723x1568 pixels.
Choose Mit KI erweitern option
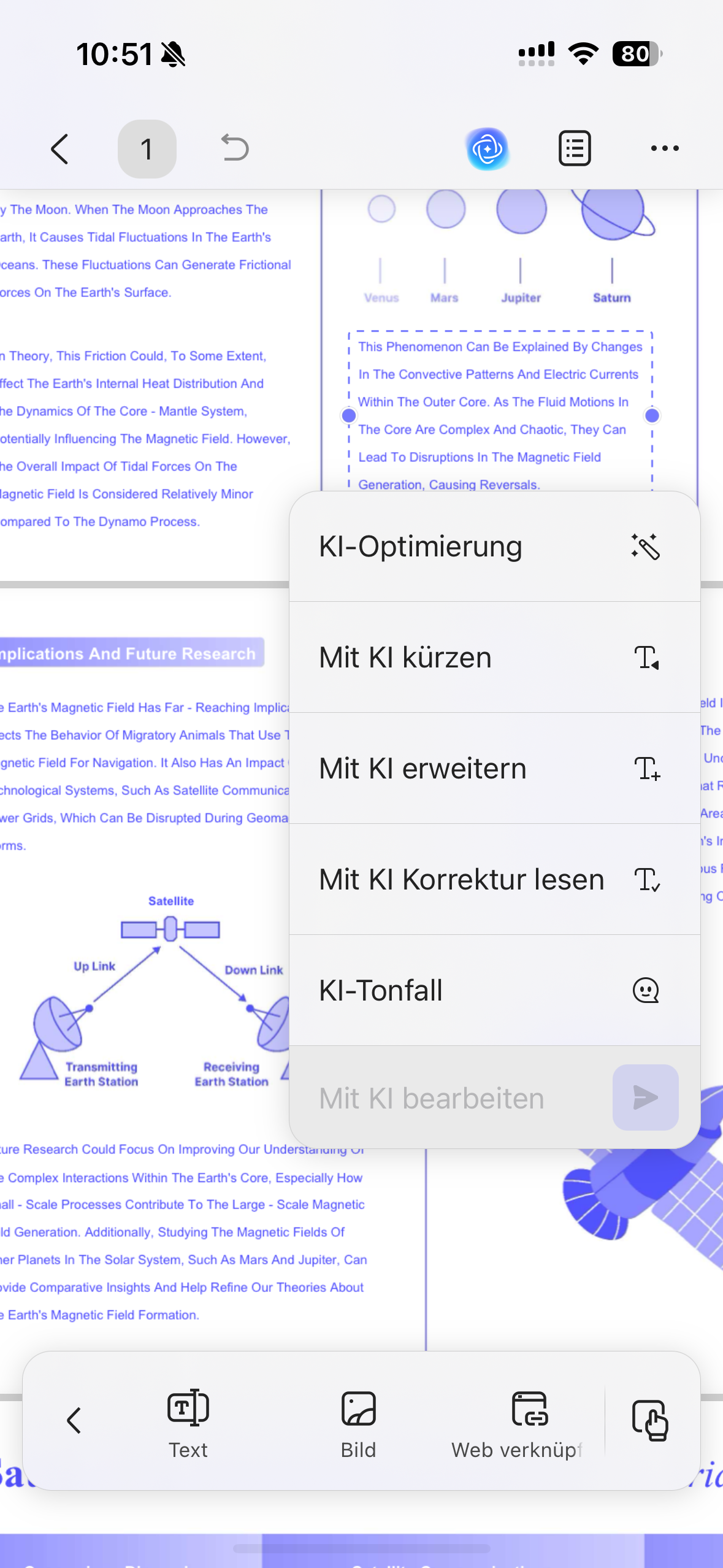494,769
